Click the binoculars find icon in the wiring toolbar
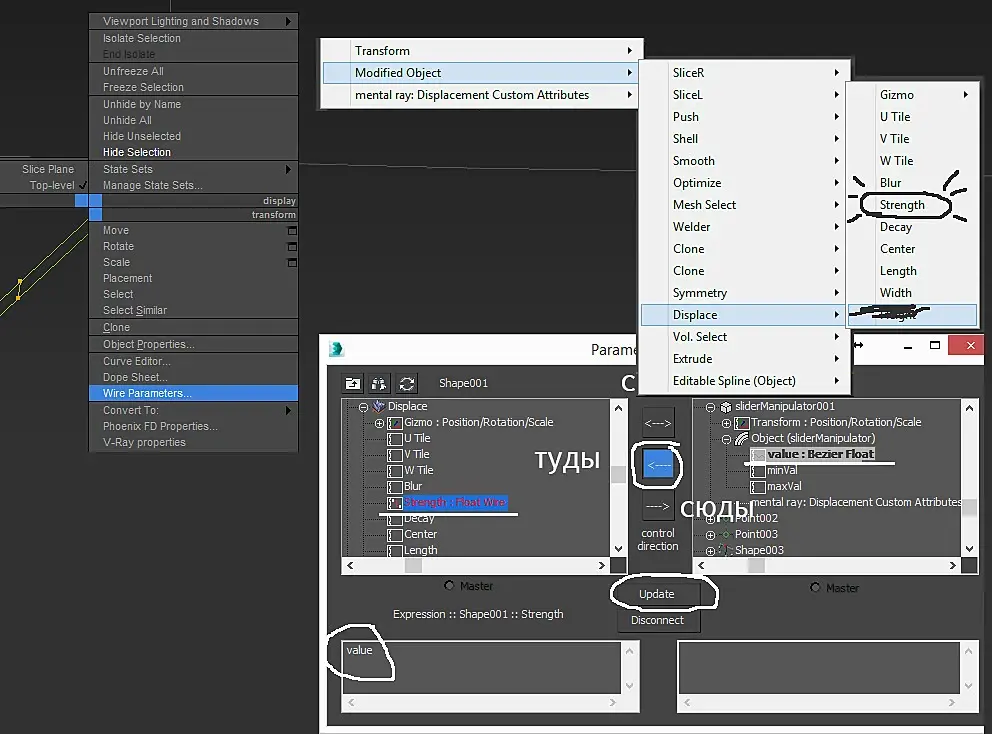 point(379,383)
